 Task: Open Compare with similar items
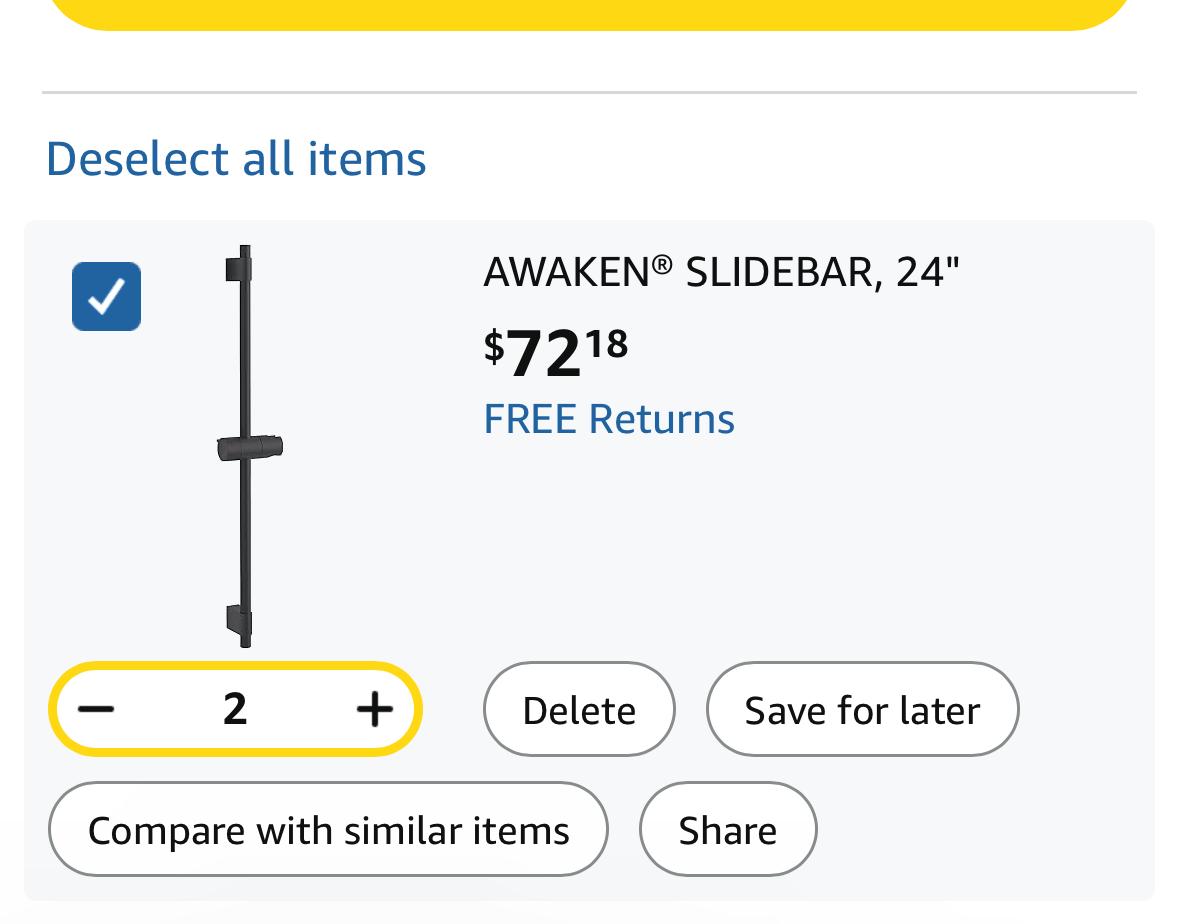pos(328,829)
